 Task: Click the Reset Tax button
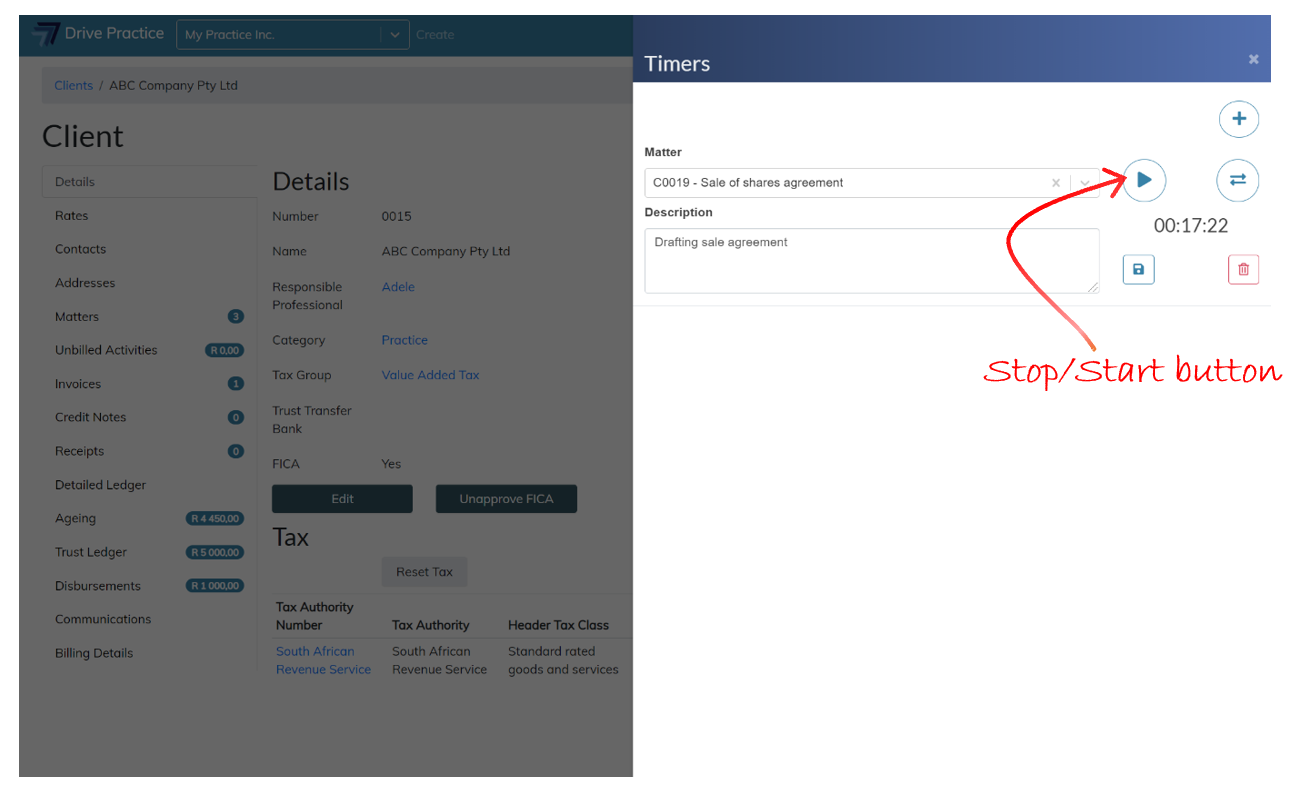(x=424, y=572)
